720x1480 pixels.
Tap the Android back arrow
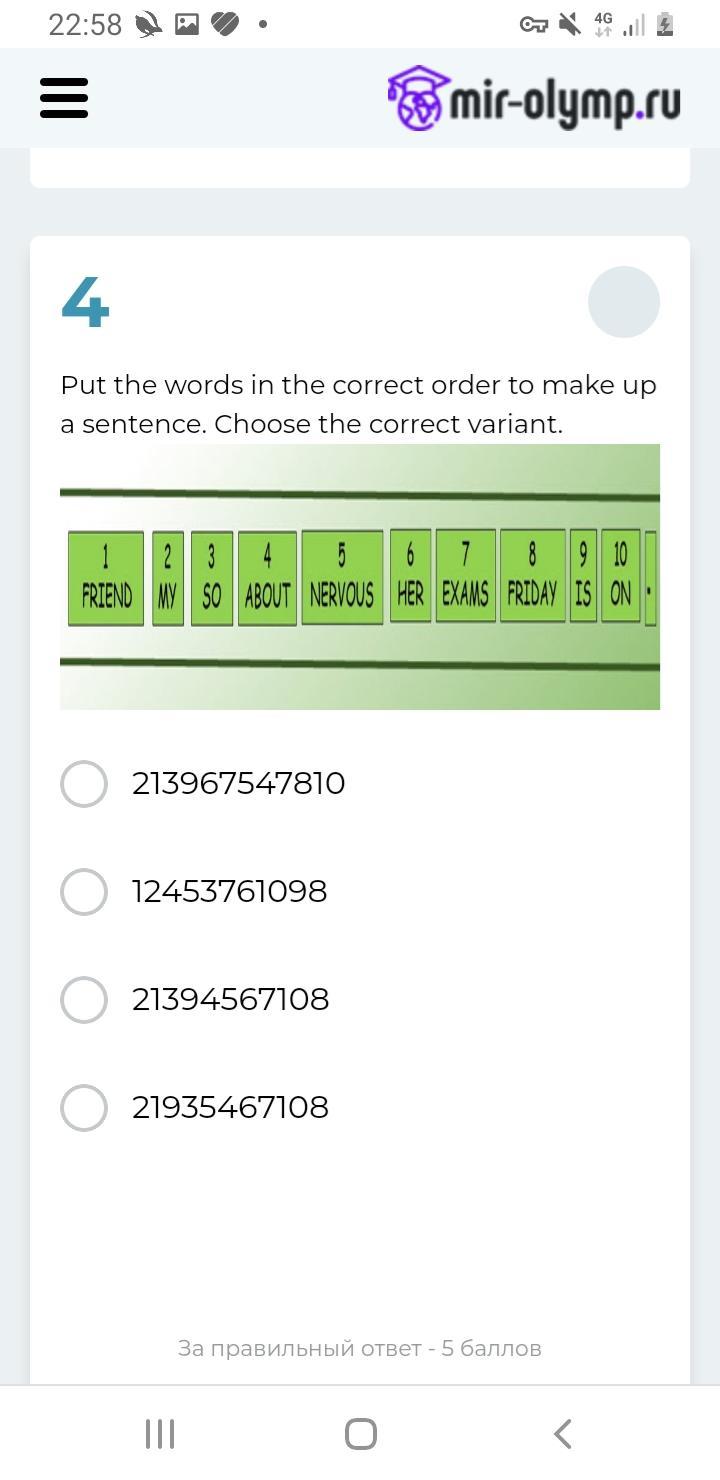point(562,1434)
